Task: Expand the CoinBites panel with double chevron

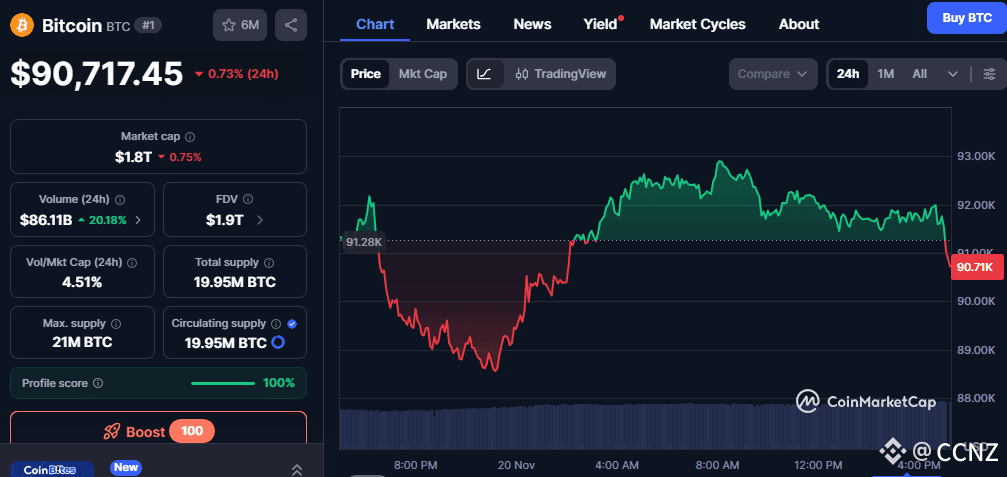Action: [296, 469]
